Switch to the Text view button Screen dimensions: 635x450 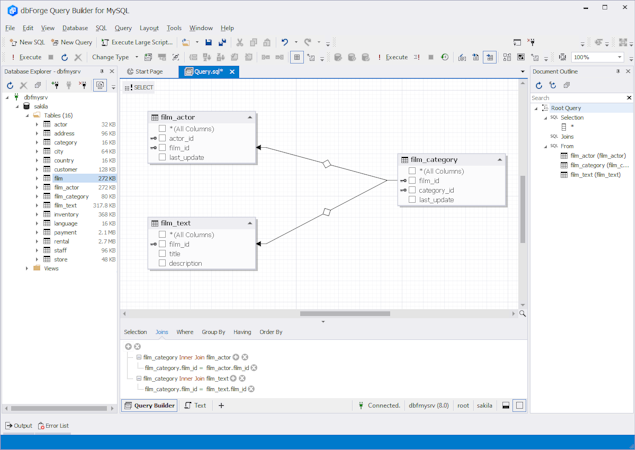click(x=195, y=406)
